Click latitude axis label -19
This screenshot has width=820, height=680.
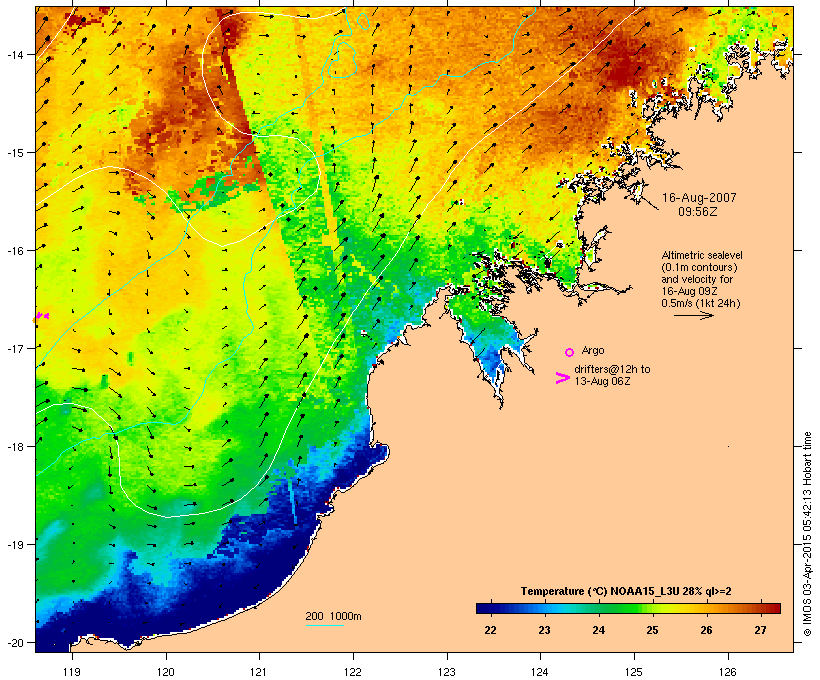pos(15,545)
